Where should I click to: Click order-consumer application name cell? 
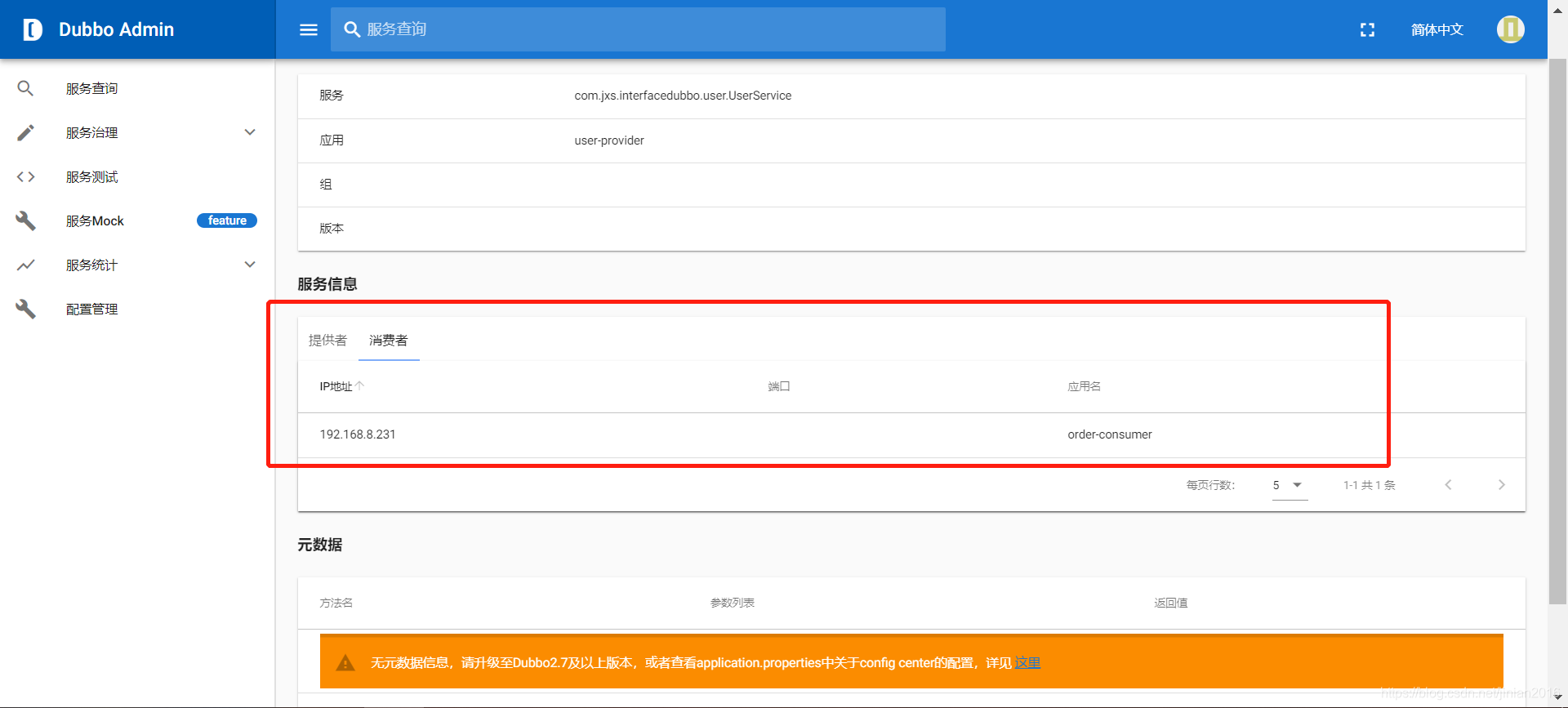click(x=1110, y=434)
